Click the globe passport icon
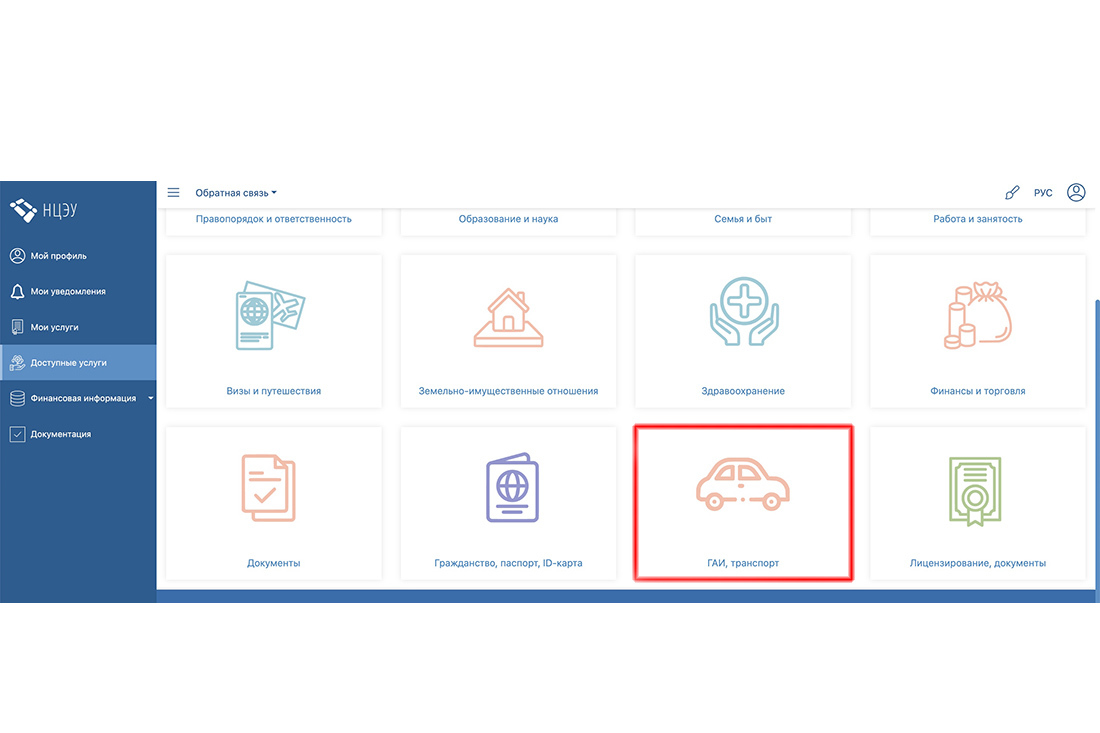Viewport: 1100px width, 733px height. [x=512, y=488]
